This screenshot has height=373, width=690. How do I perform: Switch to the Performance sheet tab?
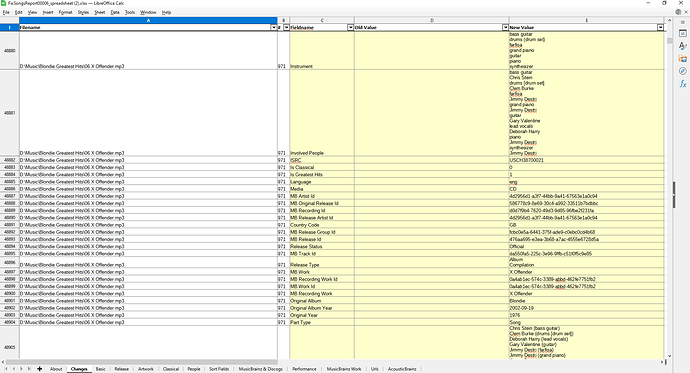click(x=304, y=369)
